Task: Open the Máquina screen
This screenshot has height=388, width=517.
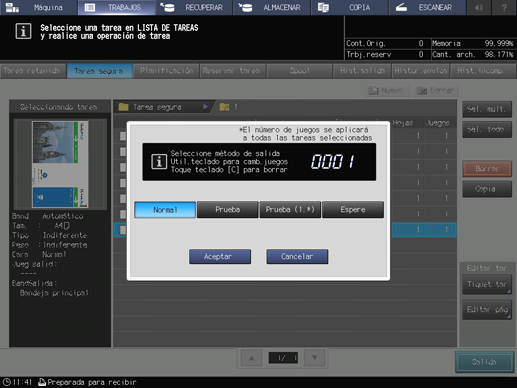Action: 38,7
